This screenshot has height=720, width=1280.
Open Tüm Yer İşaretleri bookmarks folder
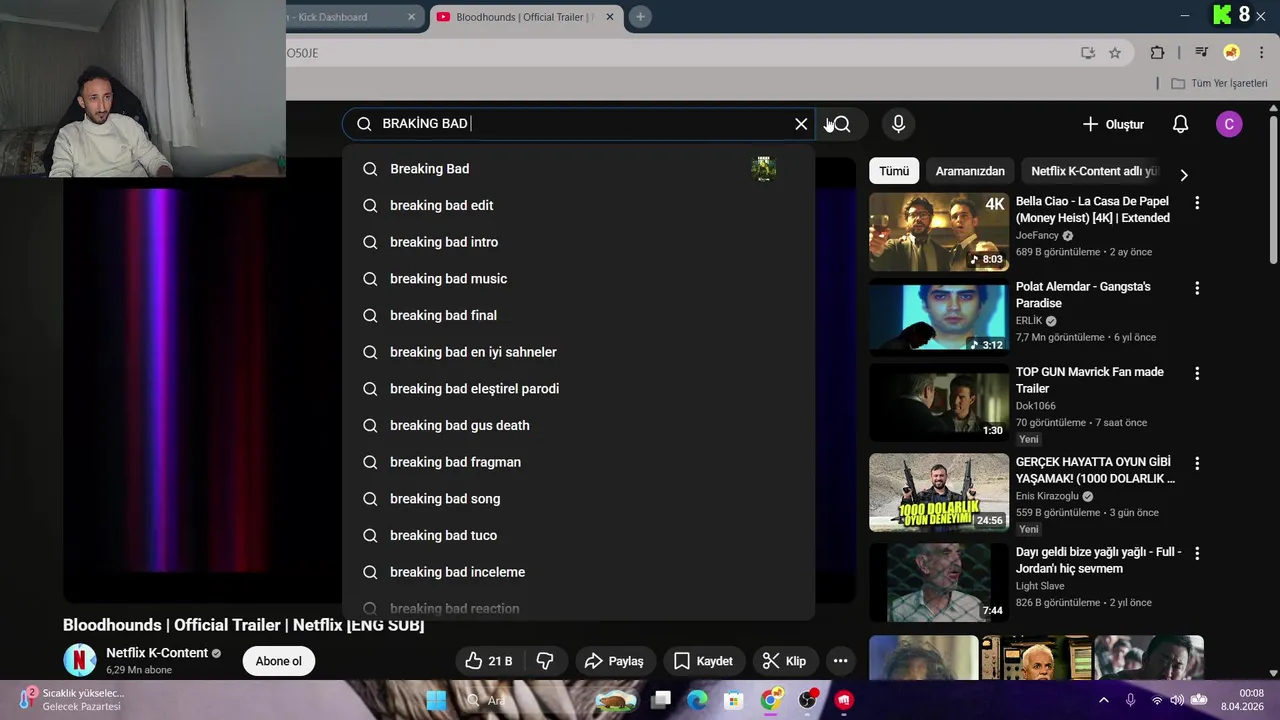(x=1219, y=83)
